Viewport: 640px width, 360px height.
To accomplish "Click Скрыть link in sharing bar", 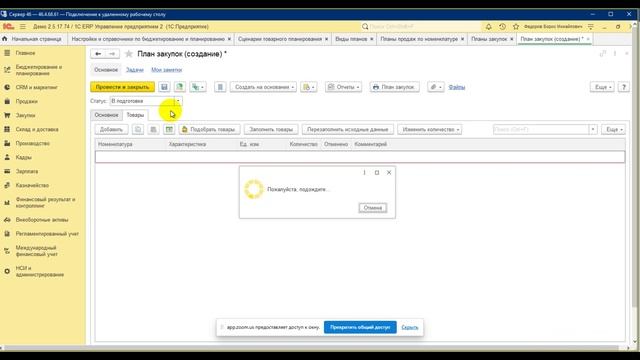I will pos(409,327).
